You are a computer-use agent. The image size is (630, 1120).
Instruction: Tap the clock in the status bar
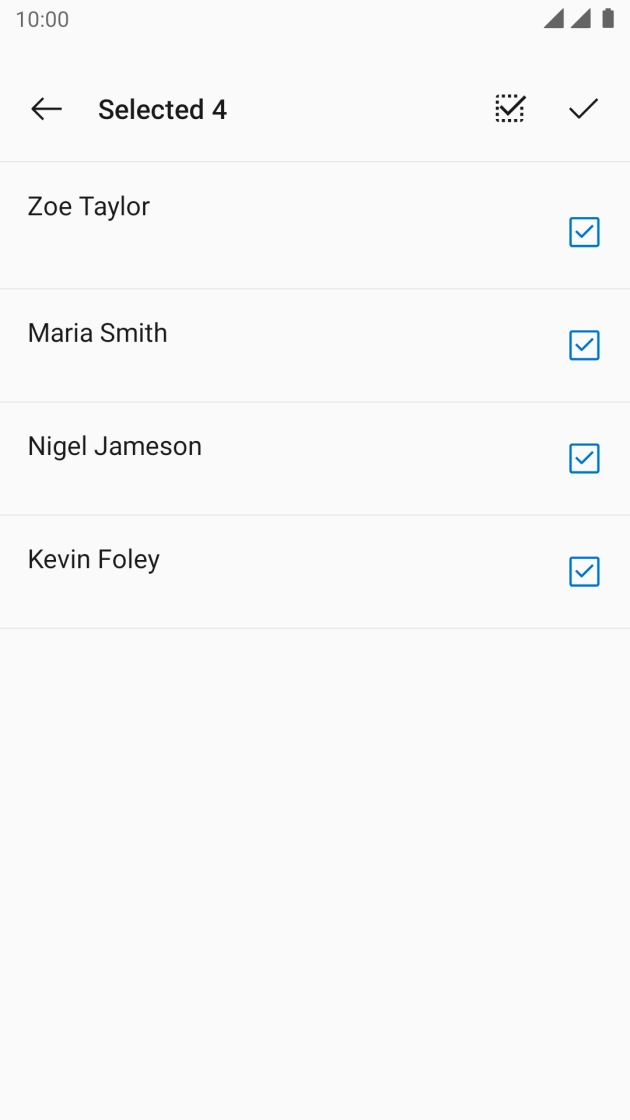[x=42, y=18]
